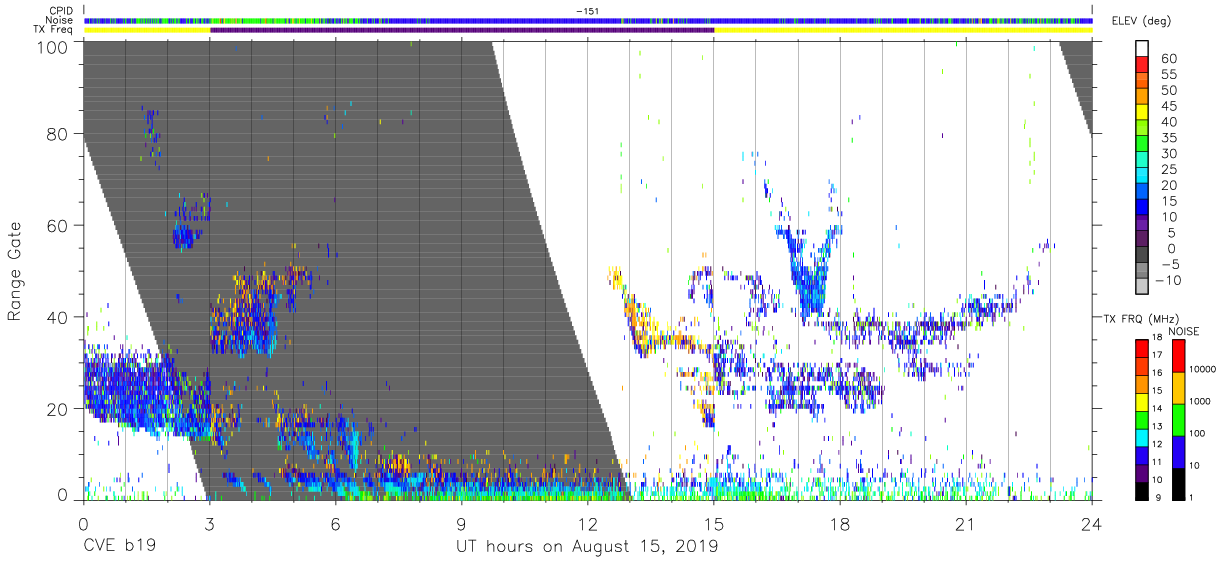Click the purple segment of the TX Freq strip

click(x=462, y=30)
